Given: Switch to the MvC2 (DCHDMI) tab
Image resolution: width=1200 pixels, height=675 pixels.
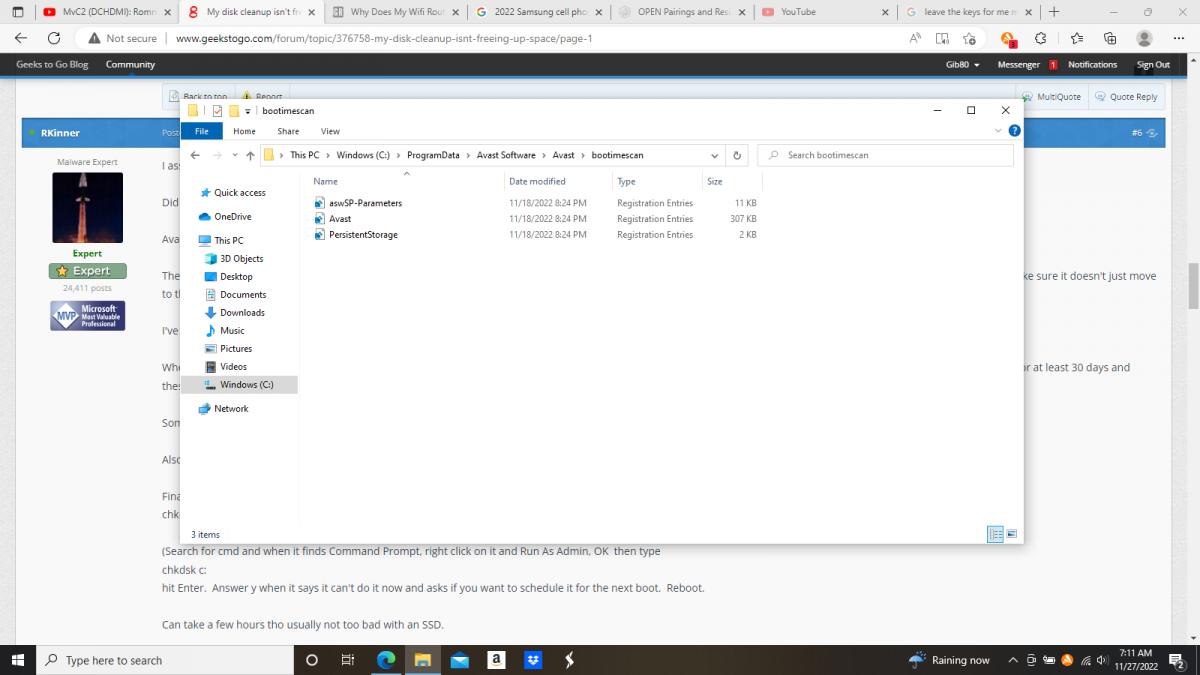Looking at the screenshot, I should [x=106, y=12].
